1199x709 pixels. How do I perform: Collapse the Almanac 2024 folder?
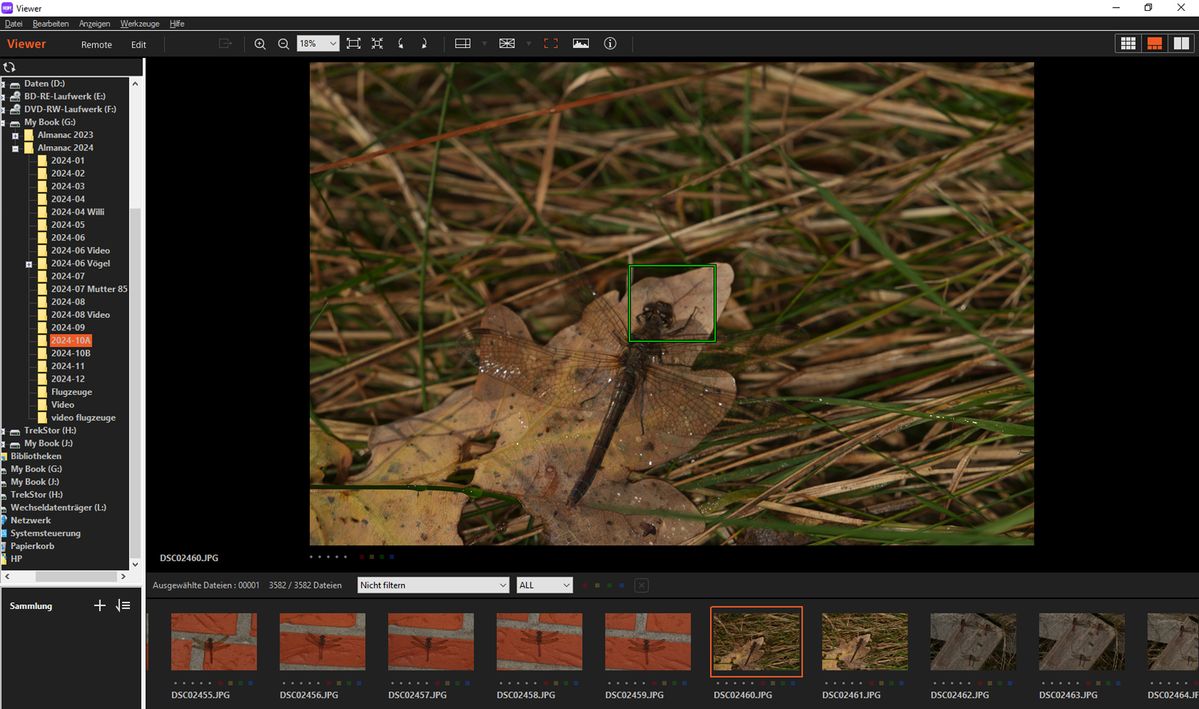click(x=16, y=148)
